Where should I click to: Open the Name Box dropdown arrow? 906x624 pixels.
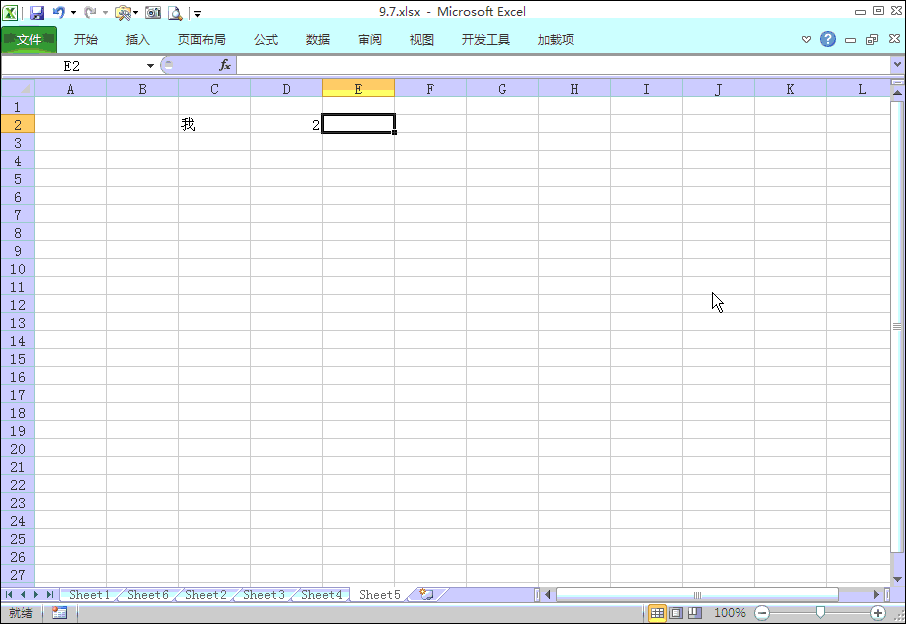(x=150, y=66)
